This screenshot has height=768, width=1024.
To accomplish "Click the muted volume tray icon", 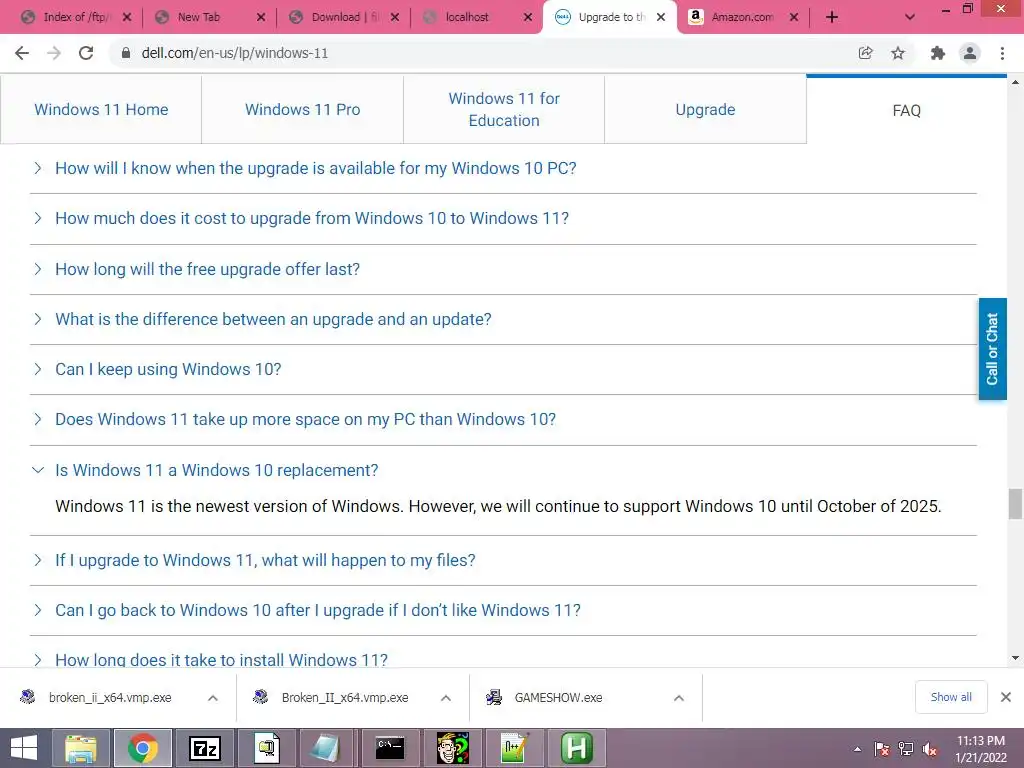I will click(x=930, y=749).
